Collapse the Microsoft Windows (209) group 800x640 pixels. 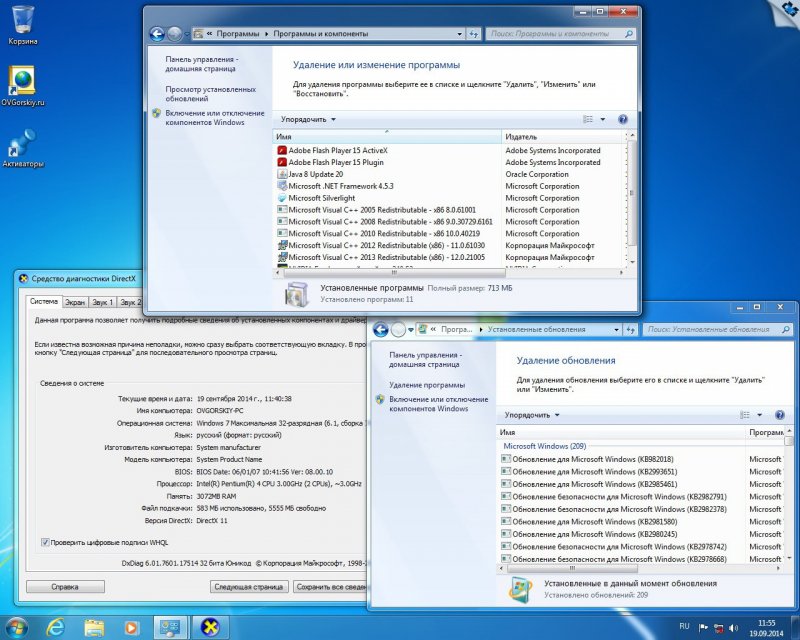[x=544, y=446]
